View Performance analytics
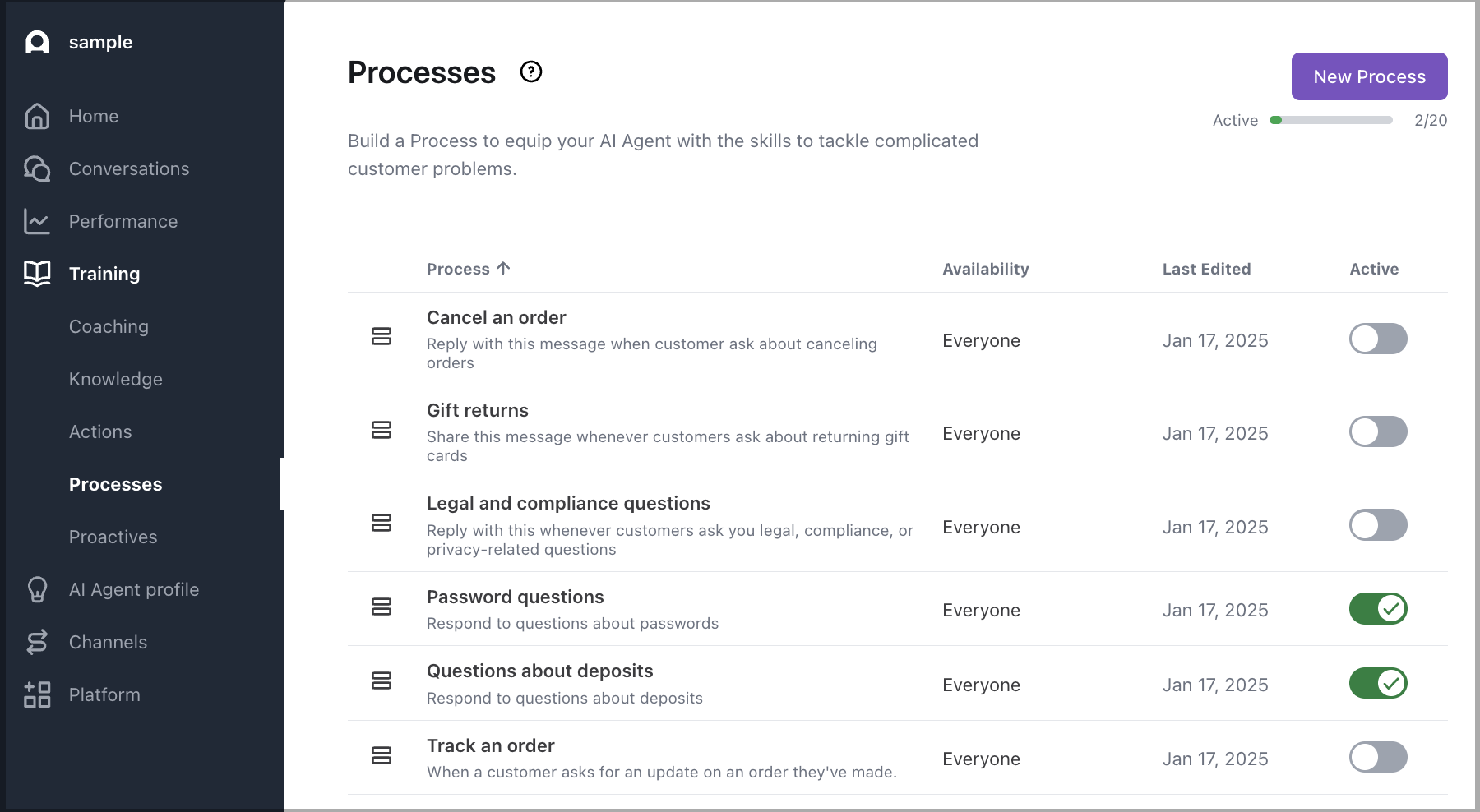Screen dimensions: 1480x812 [x=123, y=221]
